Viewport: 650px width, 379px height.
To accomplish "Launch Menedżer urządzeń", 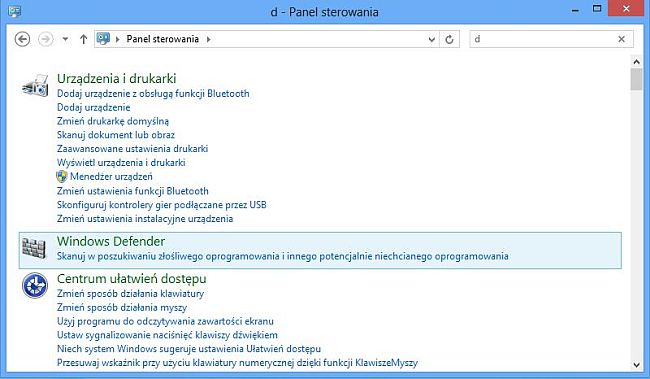I will (x=111, y=177).
